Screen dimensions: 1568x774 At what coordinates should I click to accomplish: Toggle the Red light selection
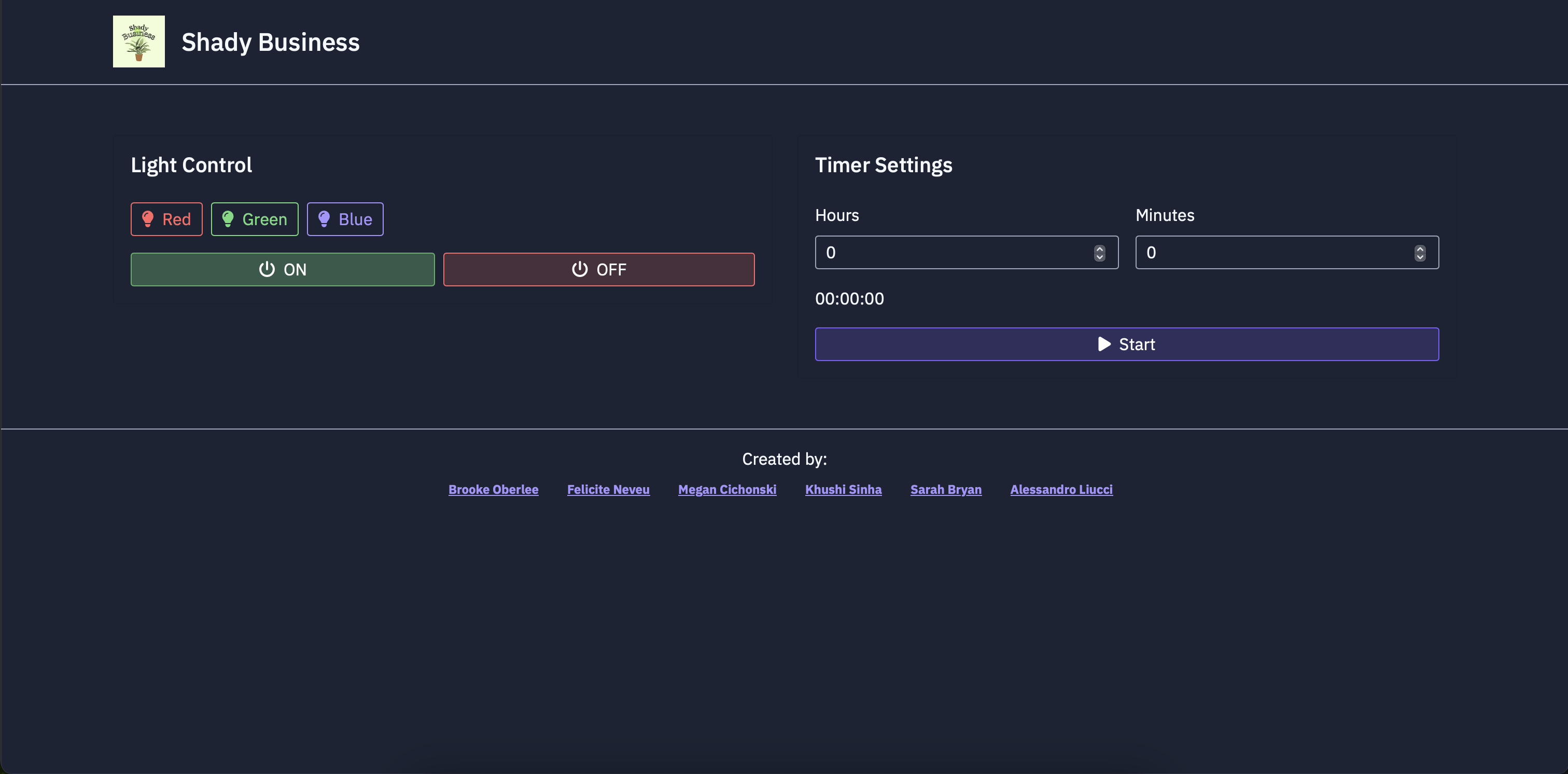(166, 218)
